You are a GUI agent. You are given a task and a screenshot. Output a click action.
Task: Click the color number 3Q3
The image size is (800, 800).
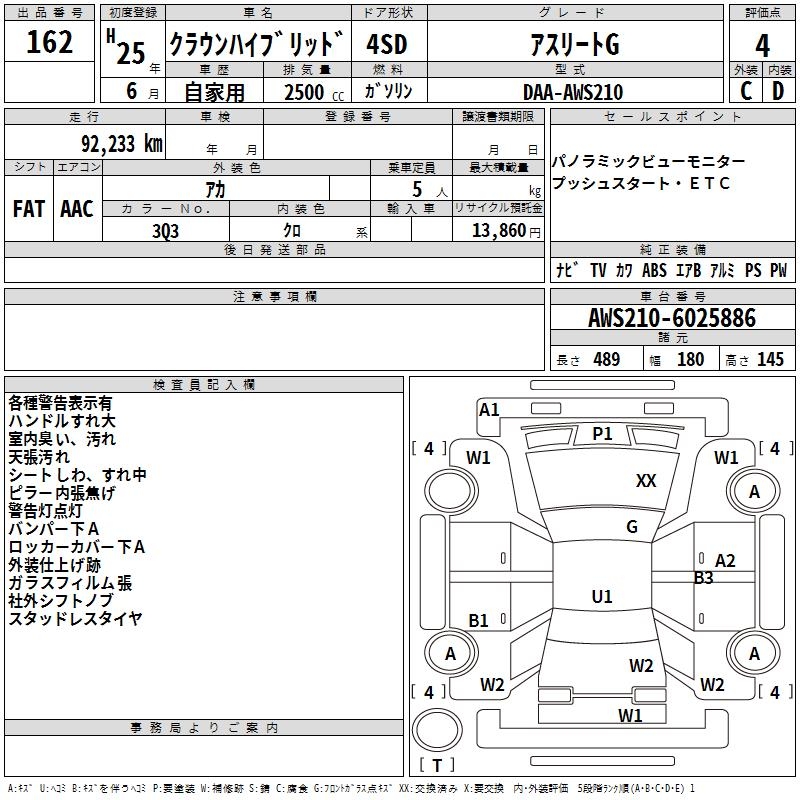165,229
